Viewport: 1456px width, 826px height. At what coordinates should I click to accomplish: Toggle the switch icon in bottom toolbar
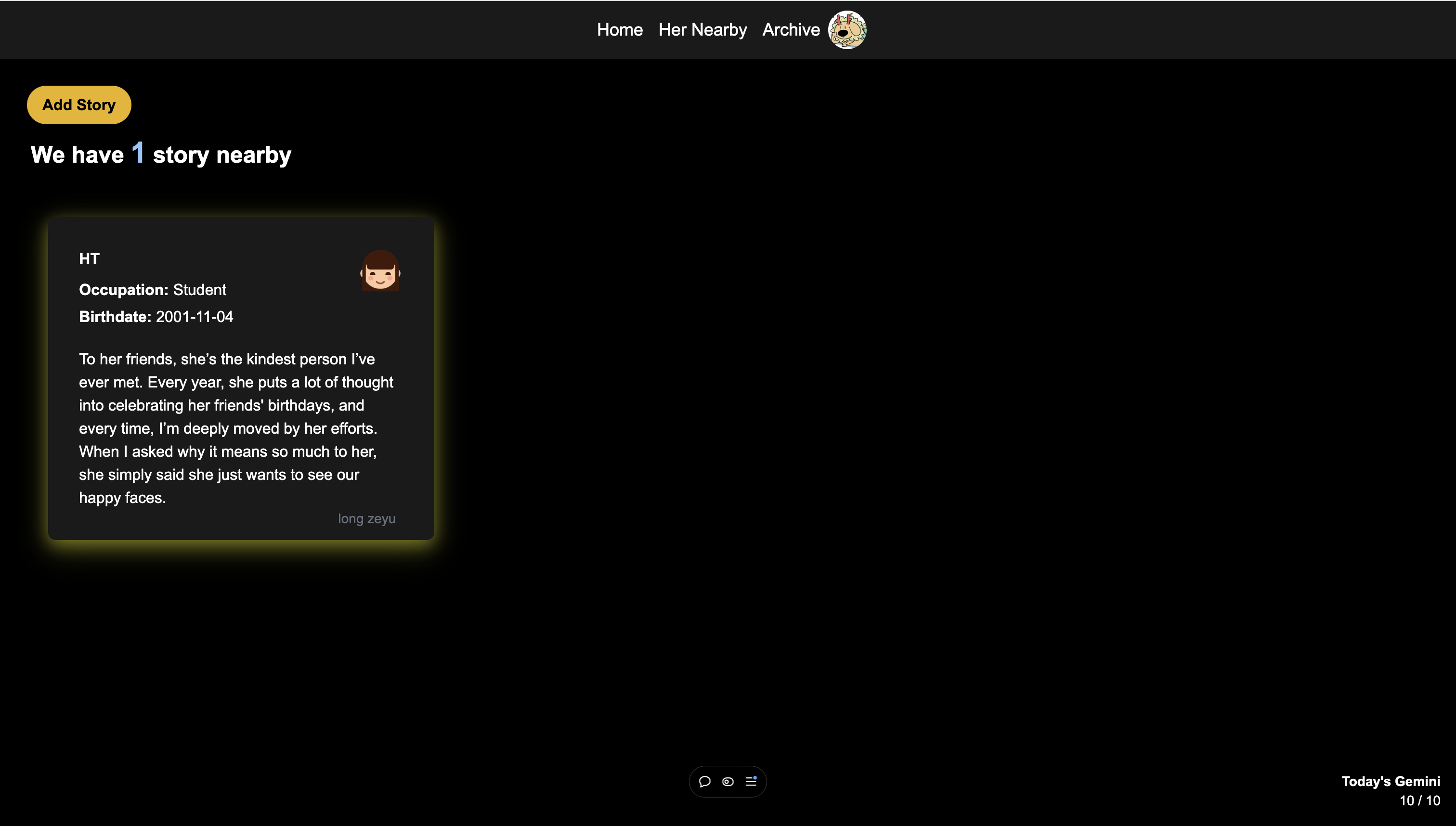[x=728, y=782]
